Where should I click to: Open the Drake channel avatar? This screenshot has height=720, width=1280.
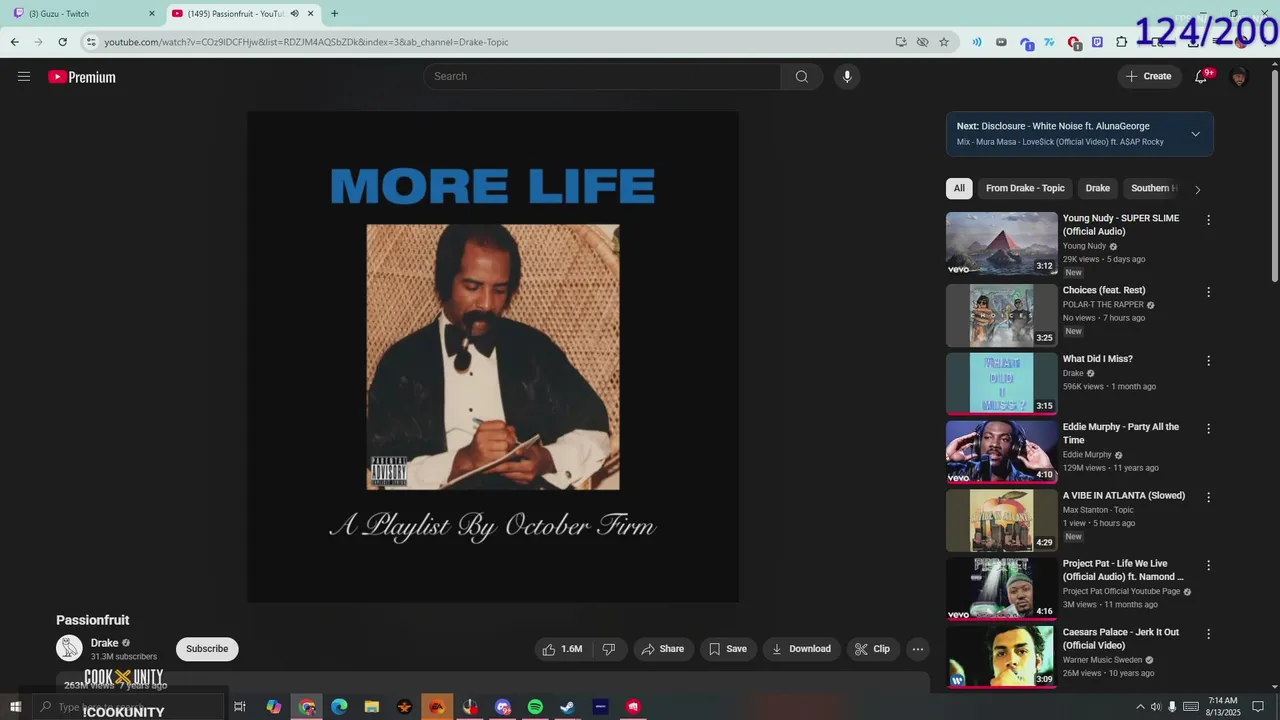(x=69, y=648)
